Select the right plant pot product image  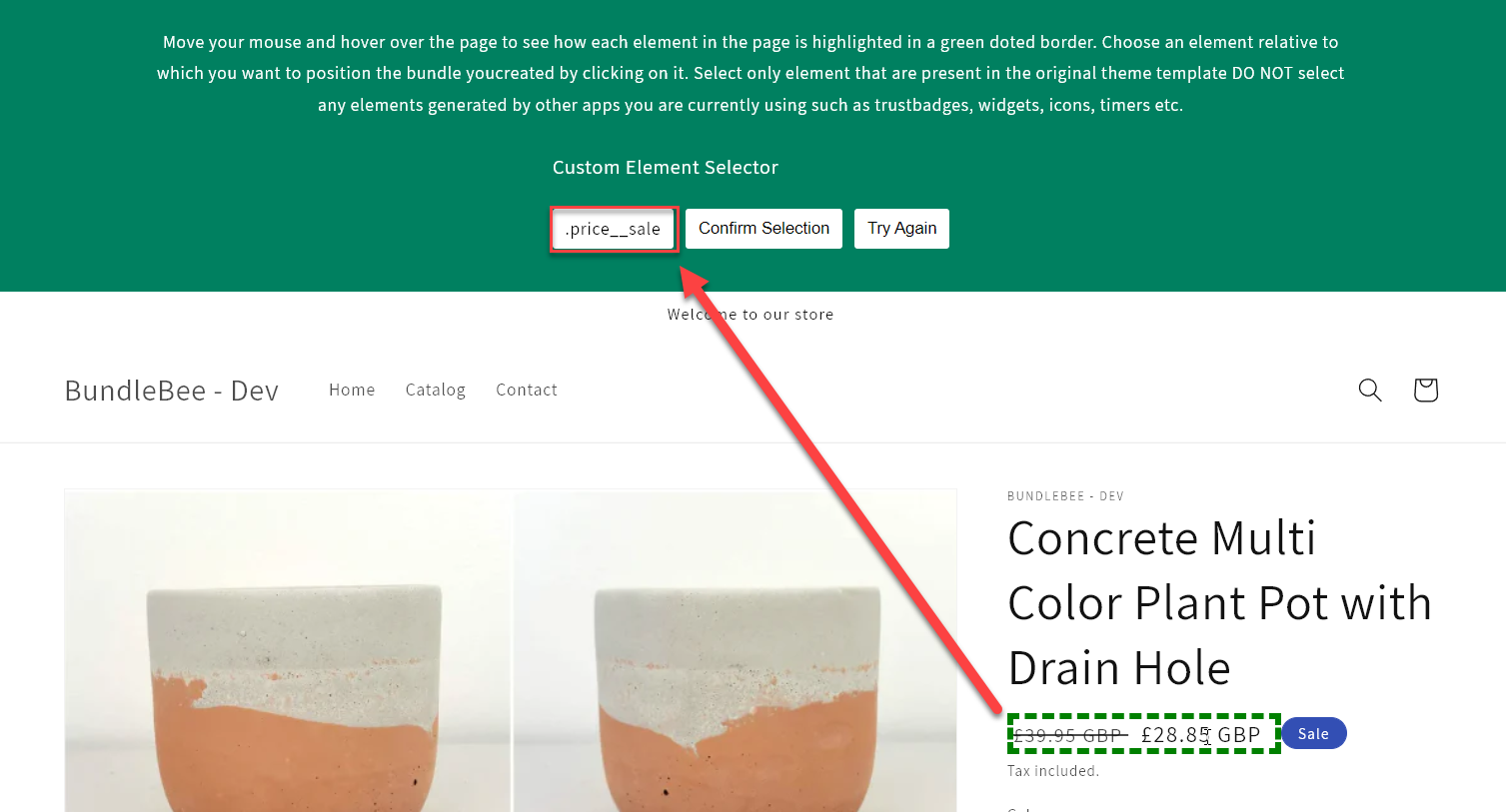point(736,651)
